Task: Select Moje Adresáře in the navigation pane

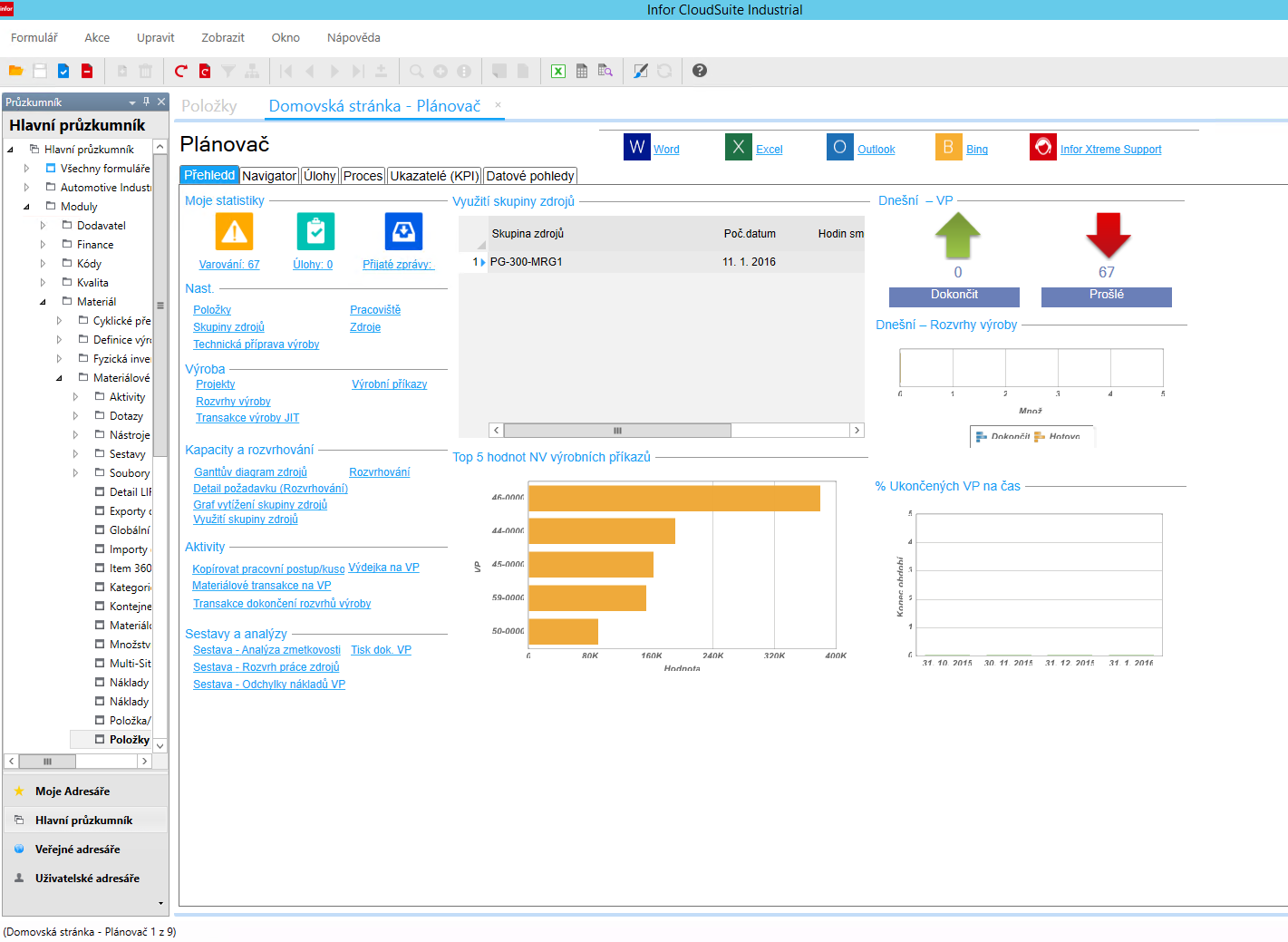Action: 86,791
